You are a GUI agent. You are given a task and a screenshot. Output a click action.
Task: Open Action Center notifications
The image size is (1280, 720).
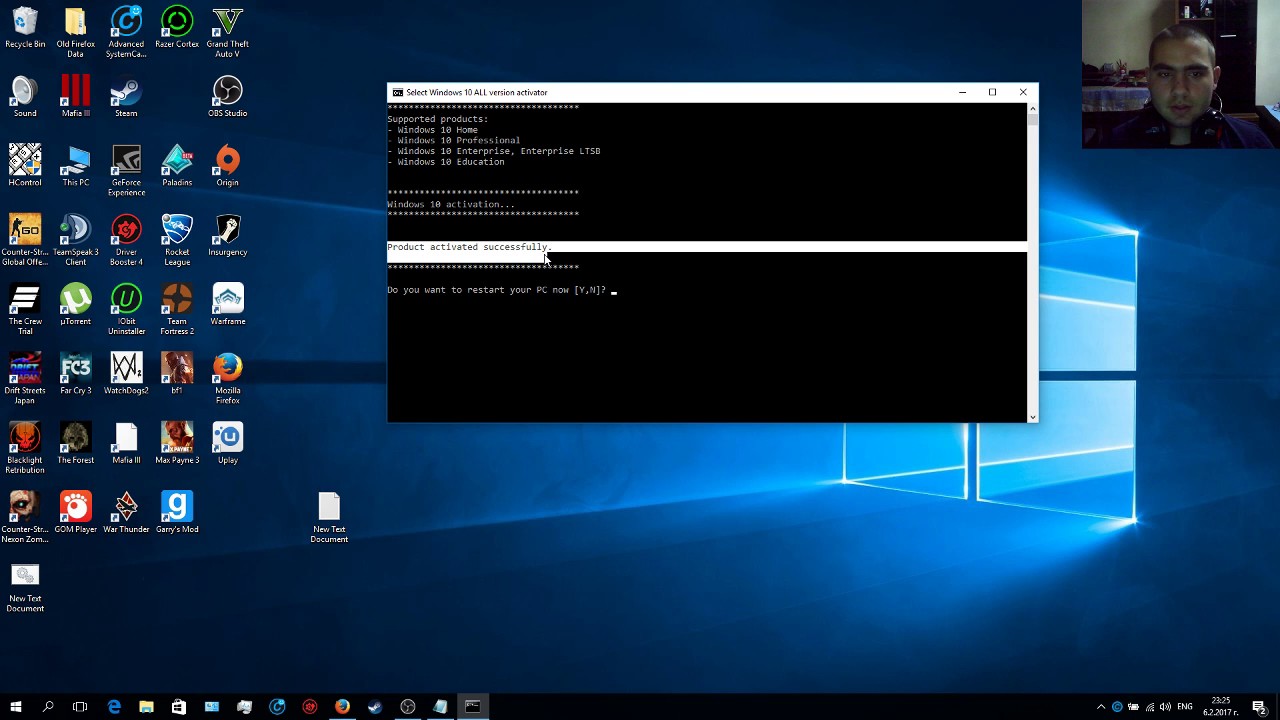[x=1259, y=707]
